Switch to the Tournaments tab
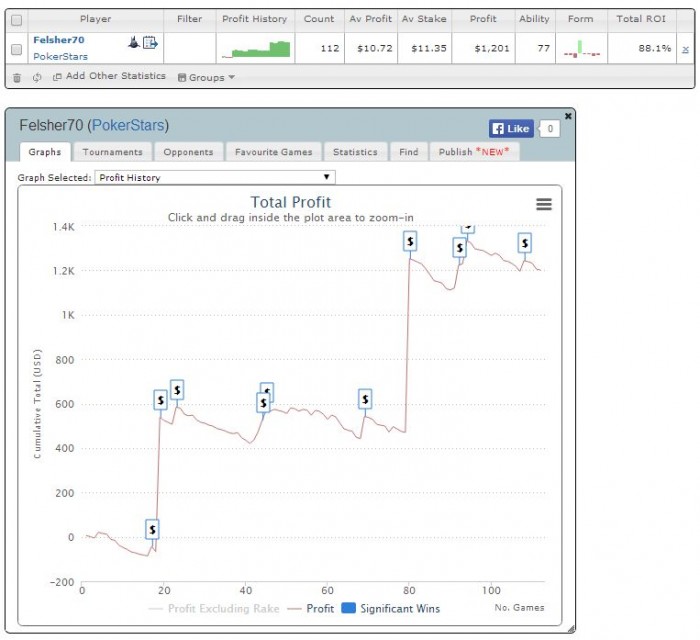 coord(112,152)
